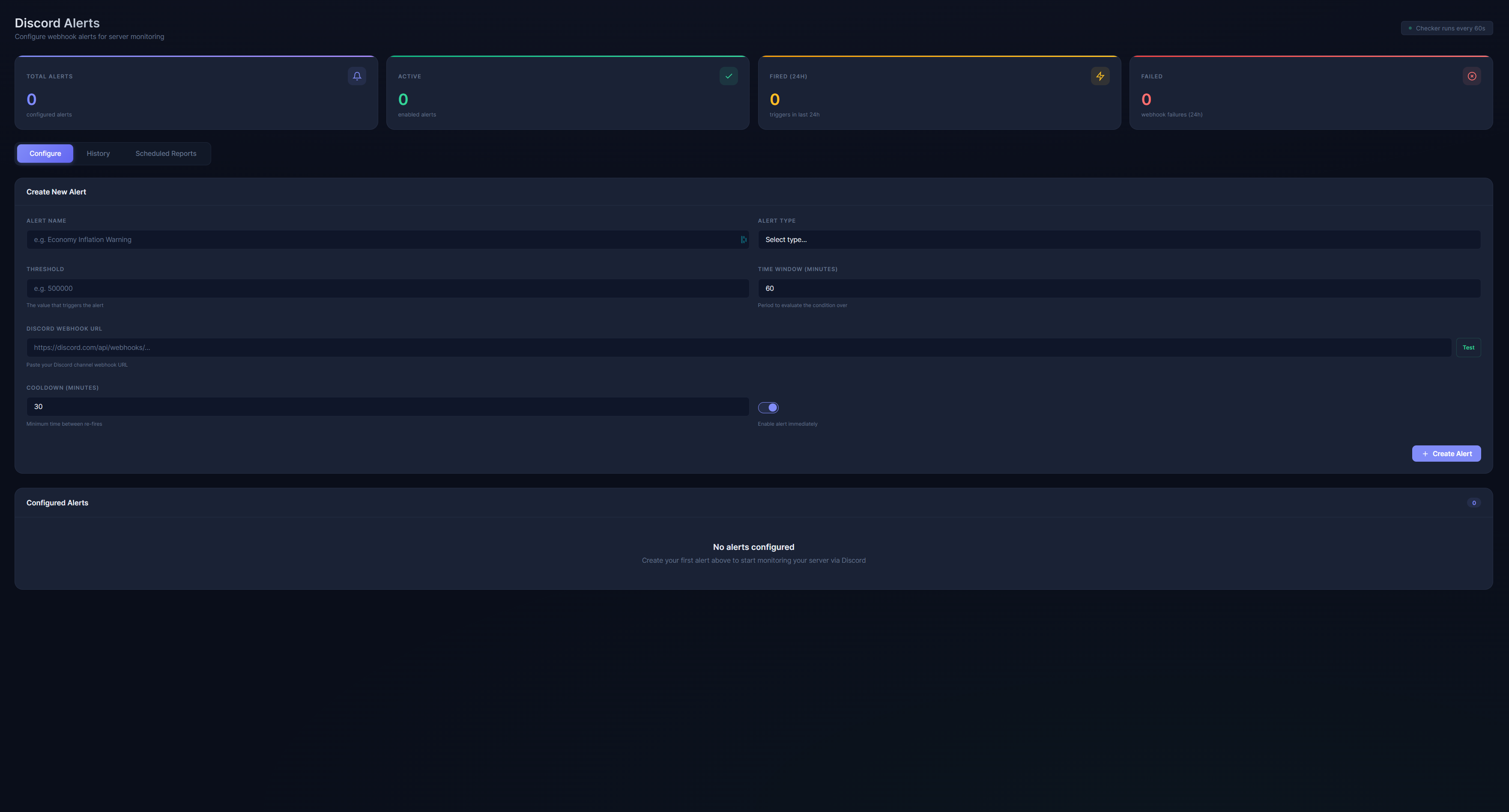Click the lightning bolt icon in Fired card

pos(1100,76)
